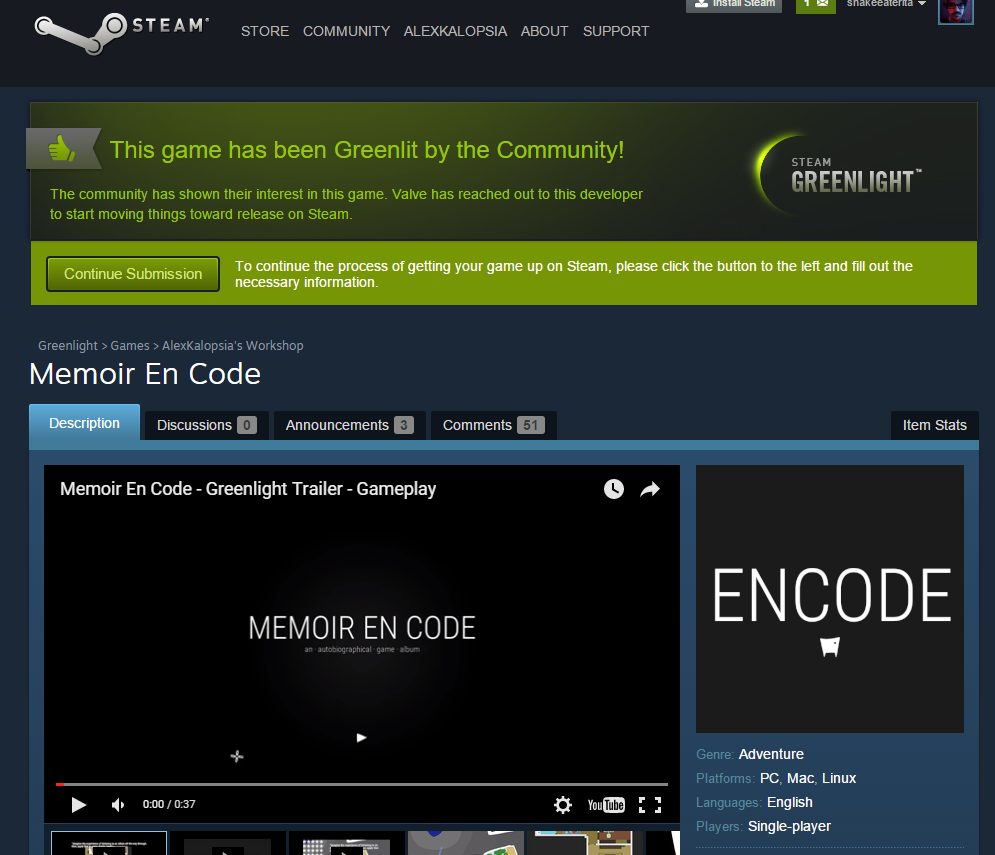Toggle fullscreen for the video
The image size is (995, 855).
(x=650, y=805)
